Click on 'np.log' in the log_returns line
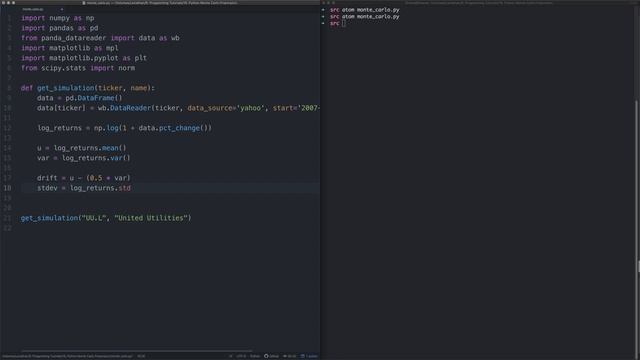640x360 pixels. (106, 128)
